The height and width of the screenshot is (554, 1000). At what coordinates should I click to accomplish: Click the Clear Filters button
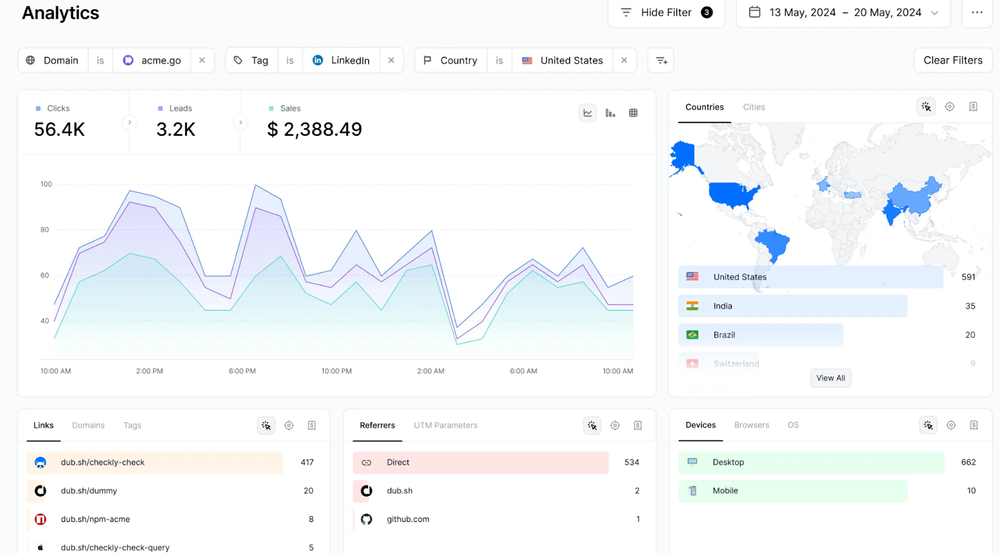pos(952,61)
